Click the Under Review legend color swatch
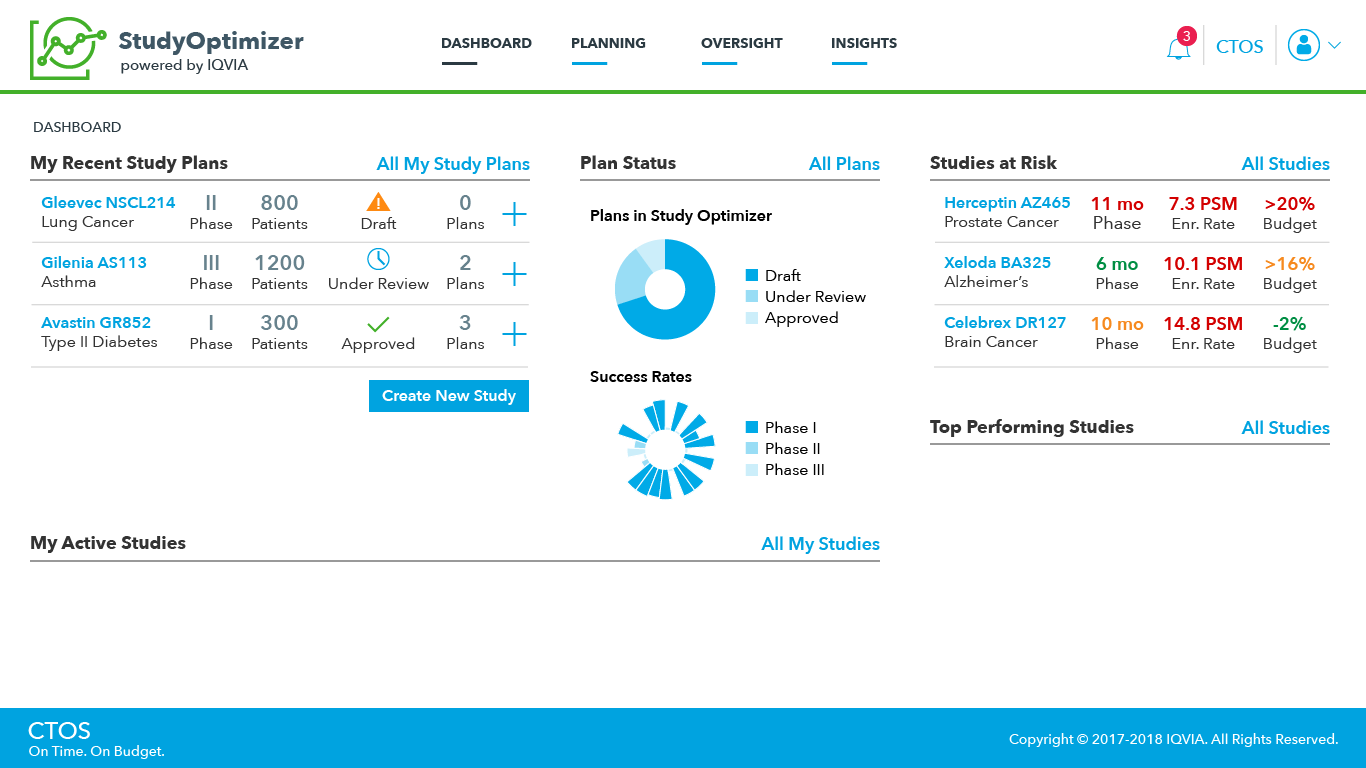Image resolution: width=1366 pixels, height=768 pixels. [x=752, y=296]
